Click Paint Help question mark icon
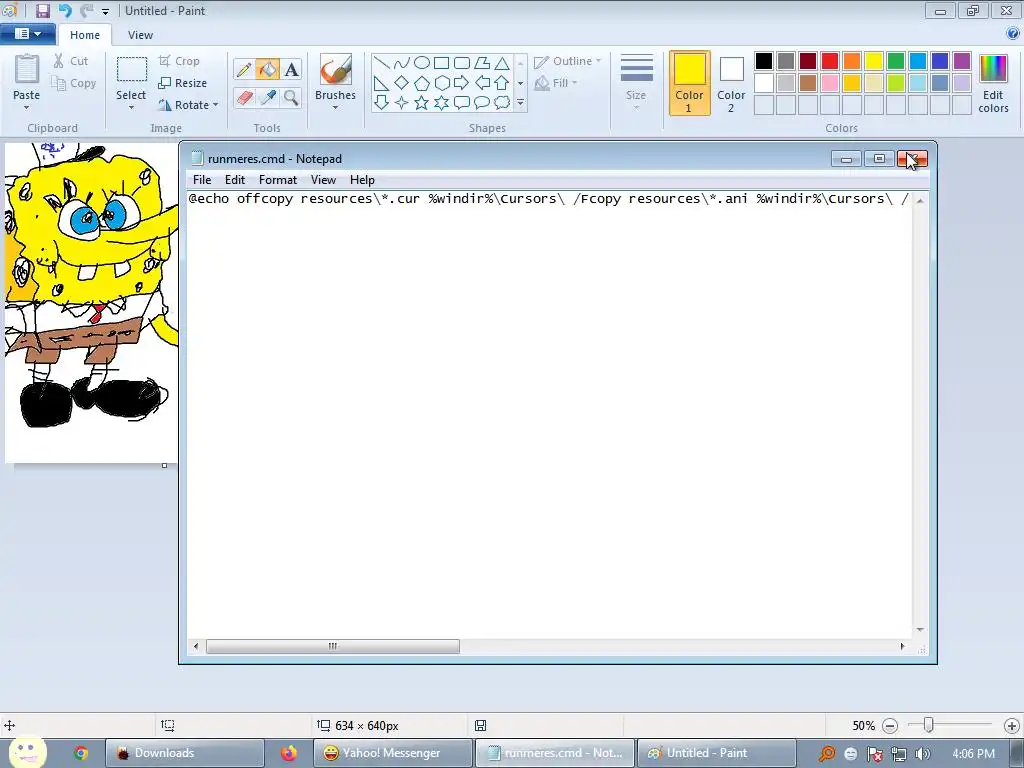Viewport: 1024px width, 768px height. tap(1013, 33)
